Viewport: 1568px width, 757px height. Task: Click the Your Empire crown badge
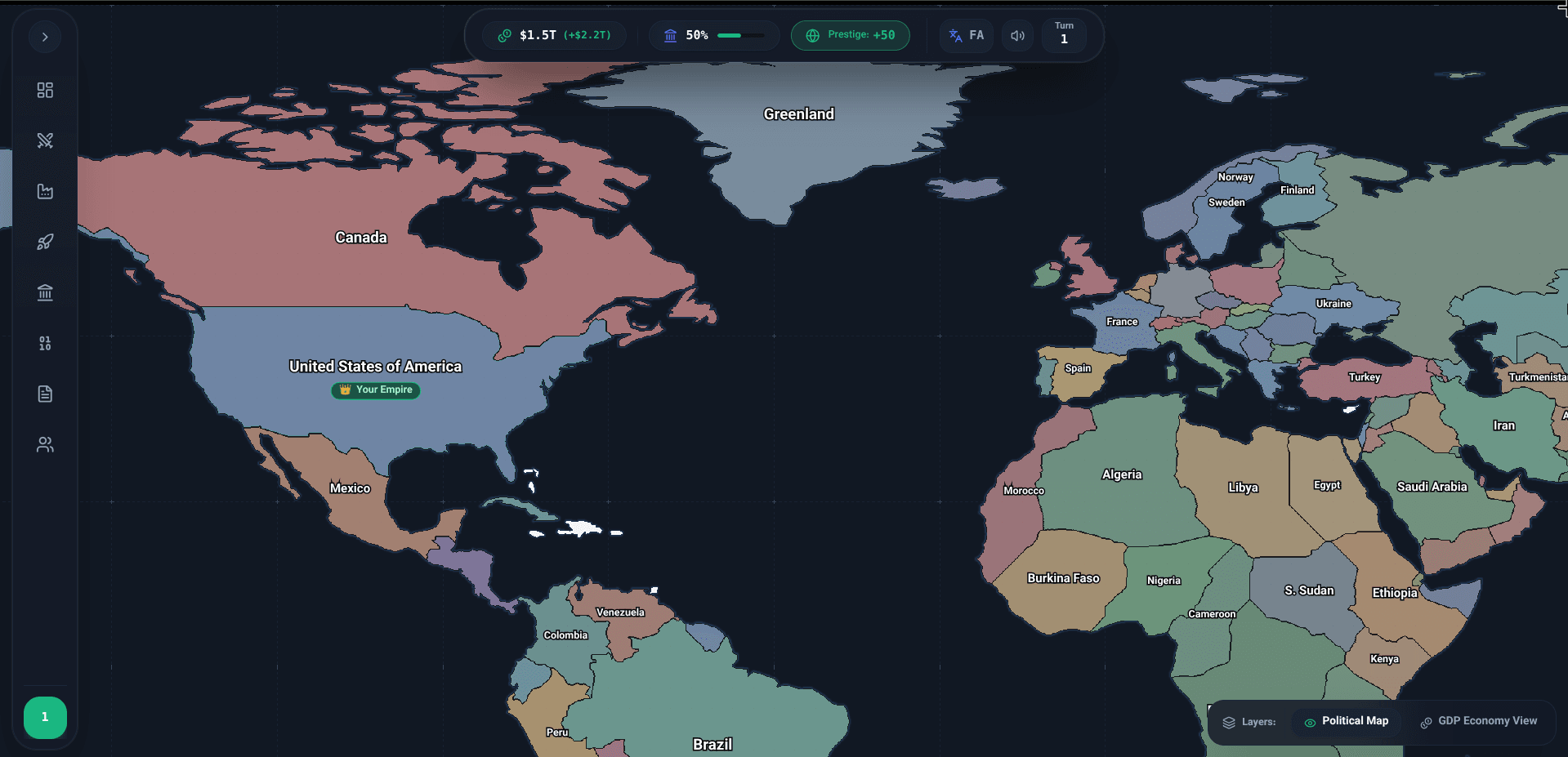pyautogui.click(x=376, y=390)
